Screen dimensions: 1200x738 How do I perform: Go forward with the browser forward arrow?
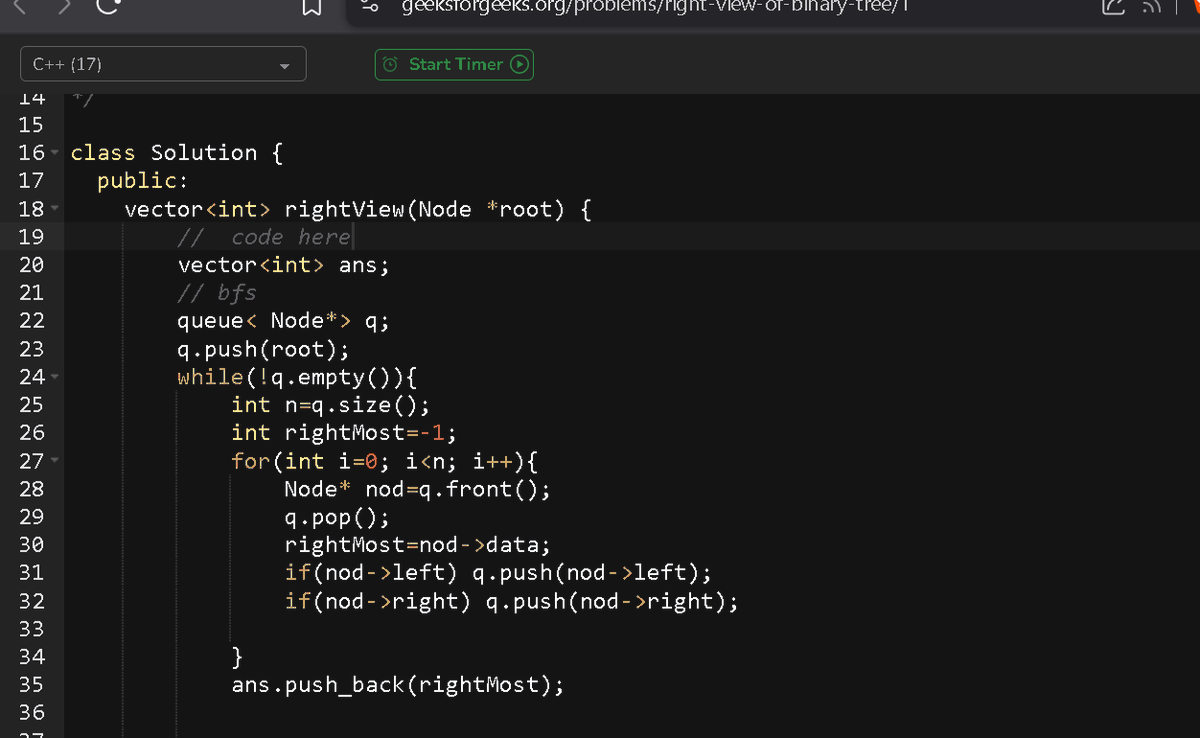click(64, 7)
